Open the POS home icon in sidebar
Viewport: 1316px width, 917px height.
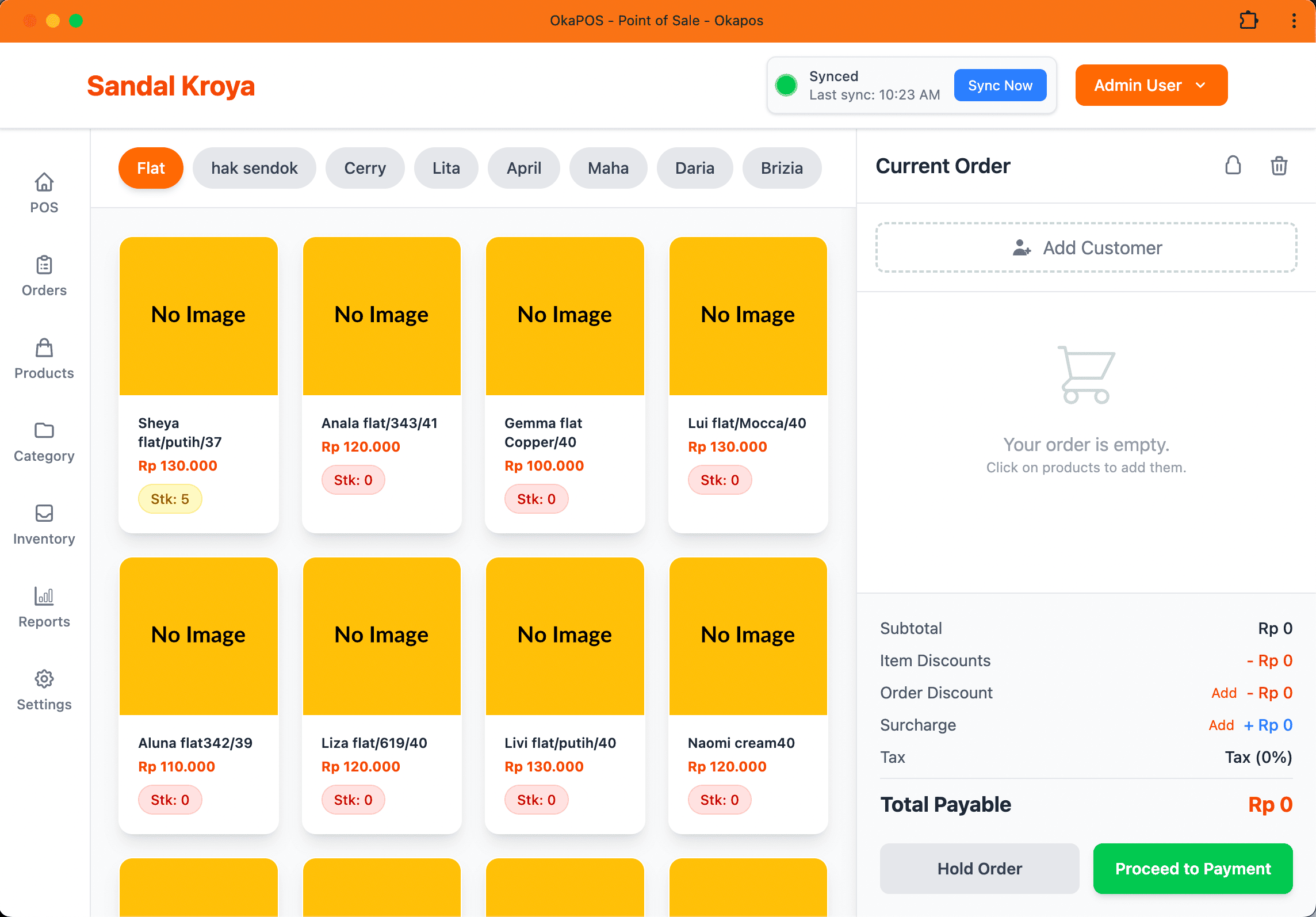pos(44,183)
